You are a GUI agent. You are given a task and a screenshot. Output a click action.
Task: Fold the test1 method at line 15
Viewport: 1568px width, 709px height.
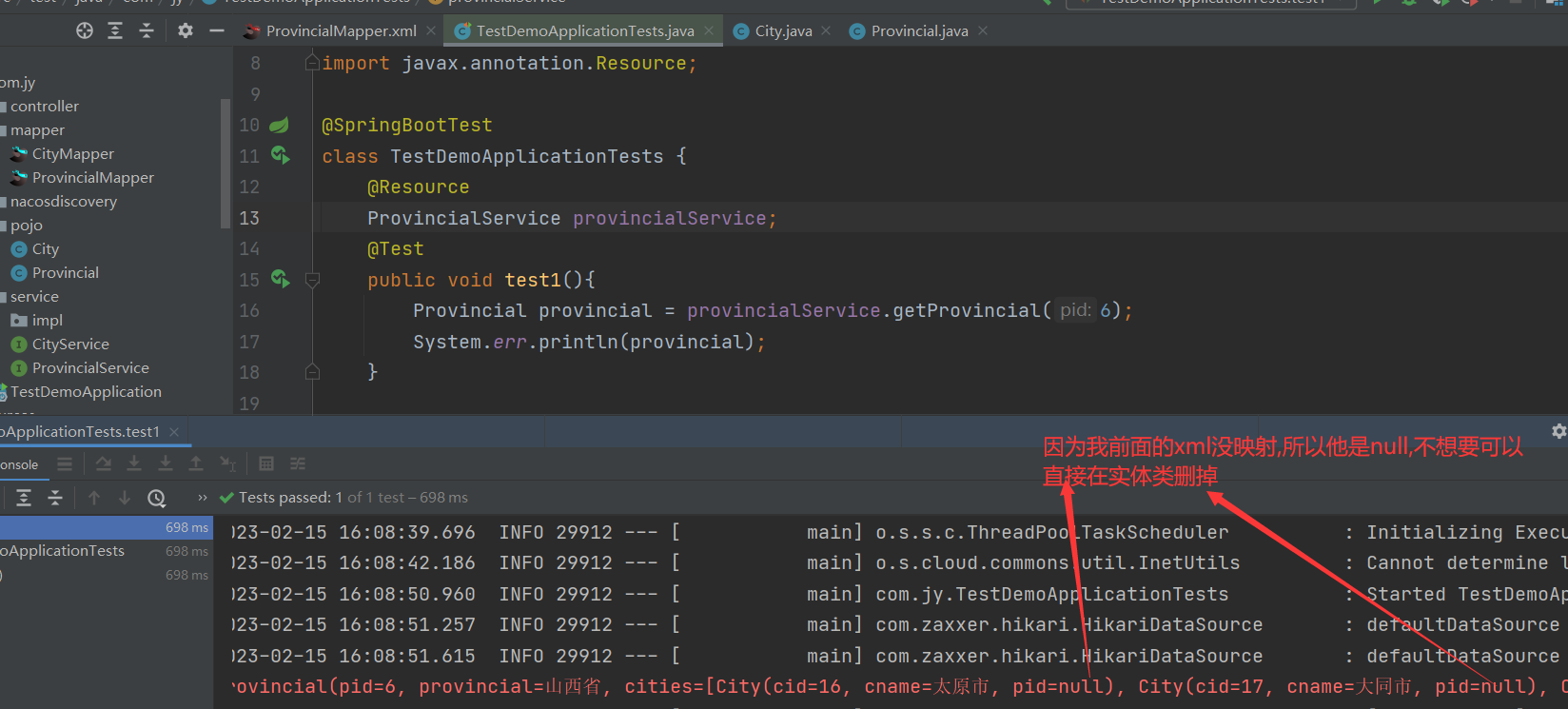(x=312, y=280)
